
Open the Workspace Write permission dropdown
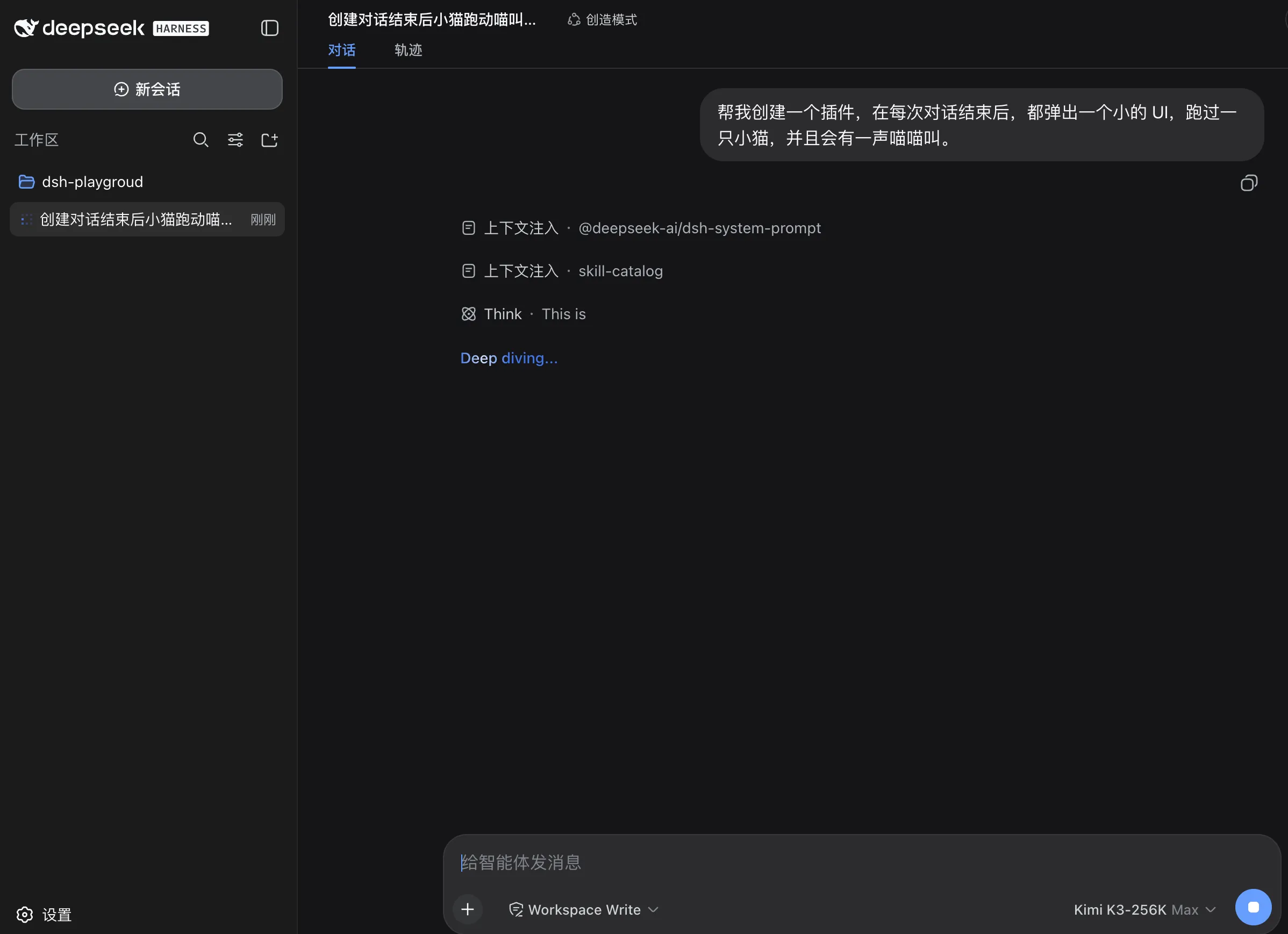tap(584, 910)
